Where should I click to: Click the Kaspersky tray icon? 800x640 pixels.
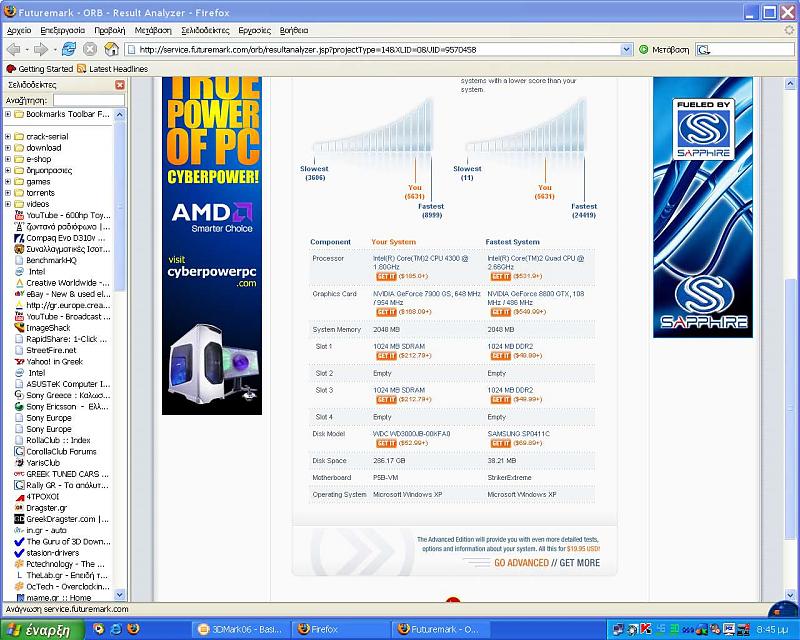click(x=645, y=629)
